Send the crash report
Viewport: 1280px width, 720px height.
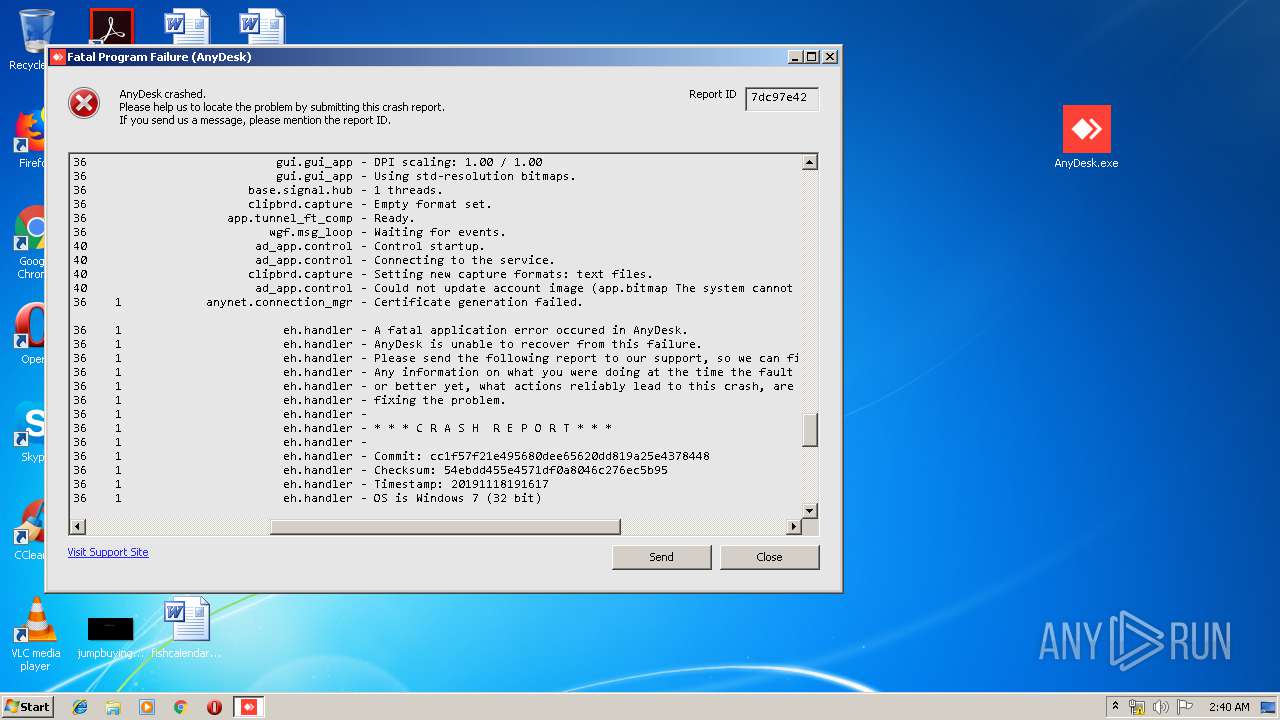(662, 557)
